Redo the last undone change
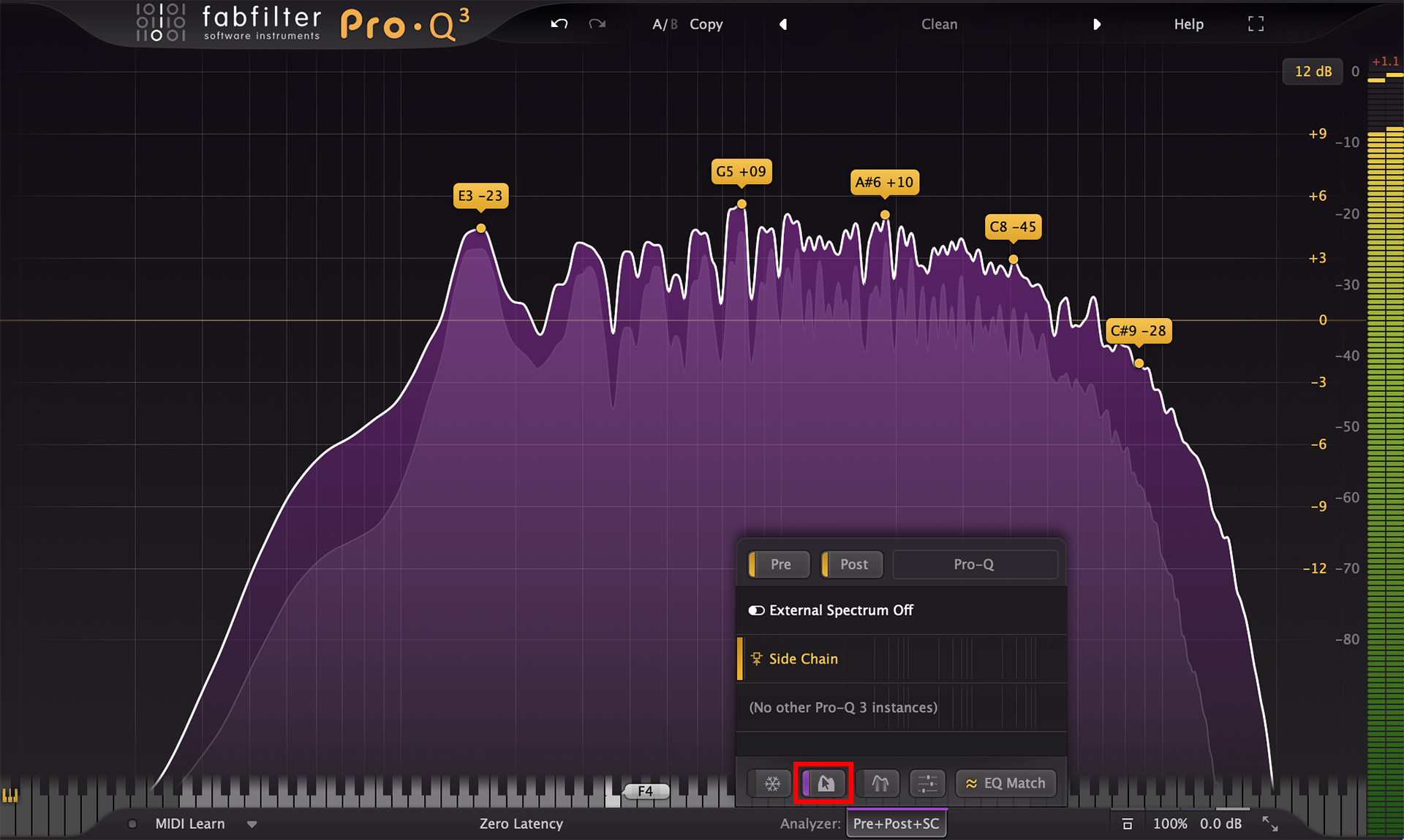This screenshot has width=1404, height=840. click(597, 24)
